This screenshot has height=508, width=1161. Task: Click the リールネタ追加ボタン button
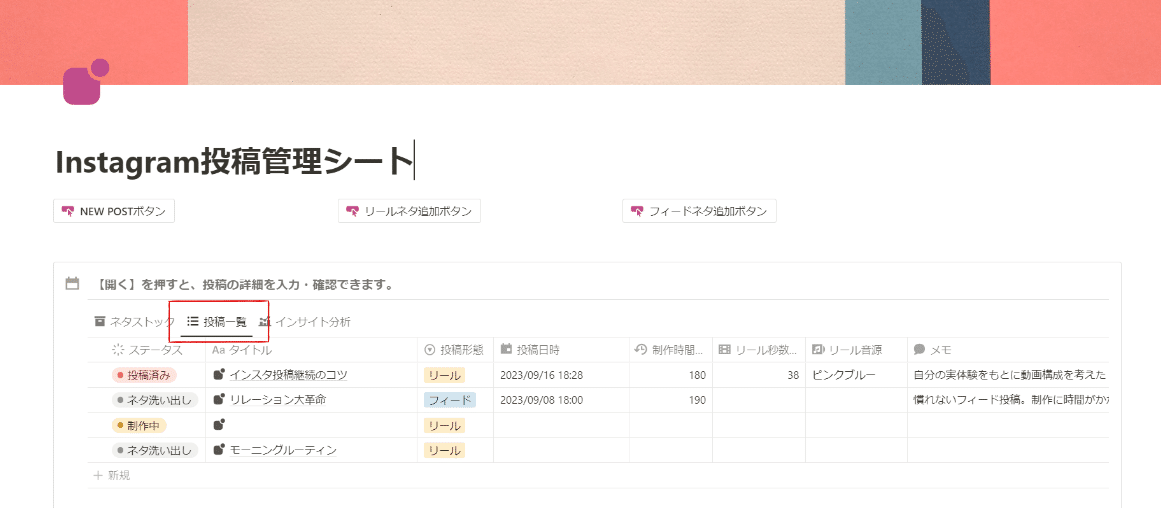409,211
